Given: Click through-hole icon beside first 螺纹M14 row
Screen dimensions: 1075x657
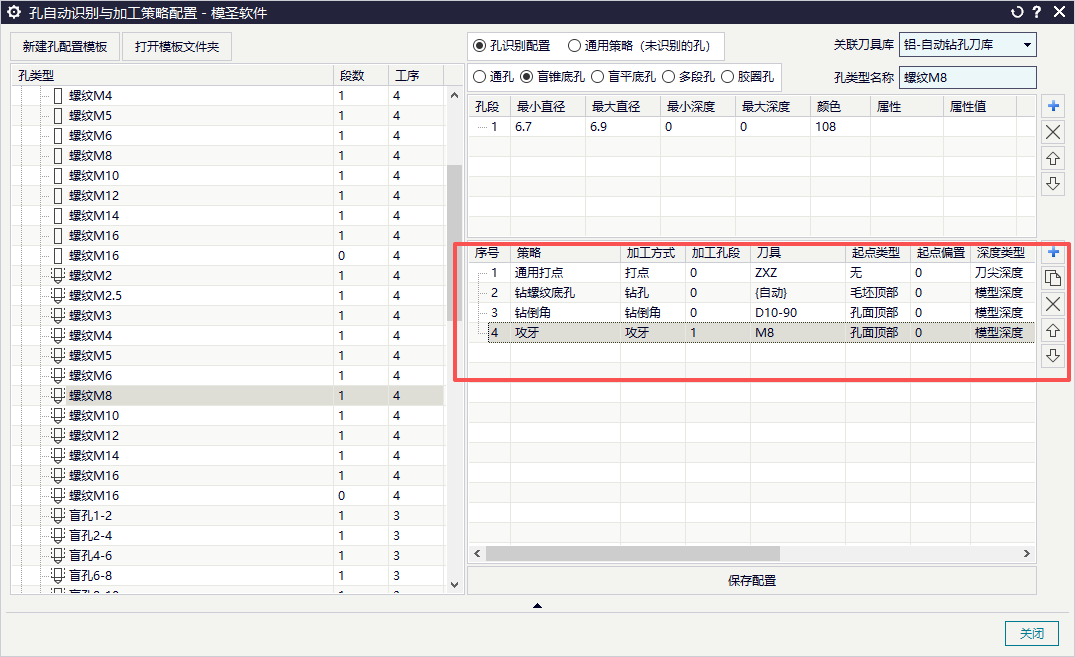Looking at the screenshot, I should coord(58,215).
